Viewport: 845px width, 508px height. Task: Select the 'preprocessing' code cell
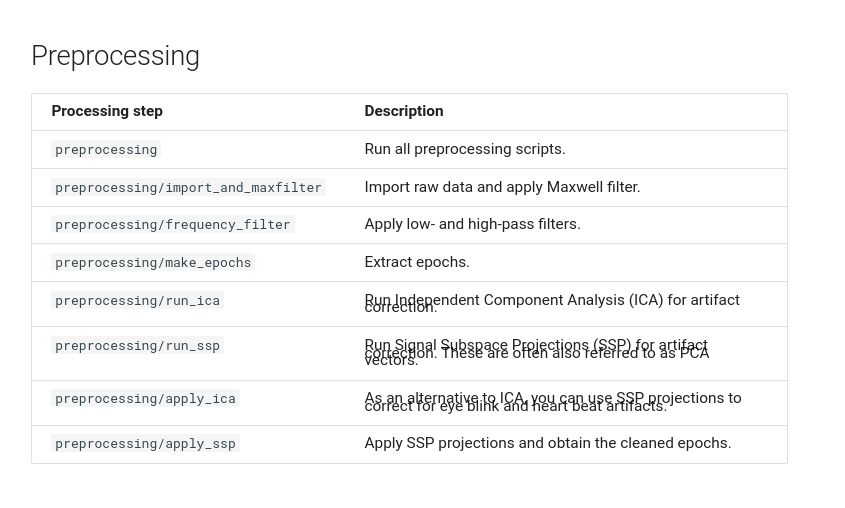106,150
